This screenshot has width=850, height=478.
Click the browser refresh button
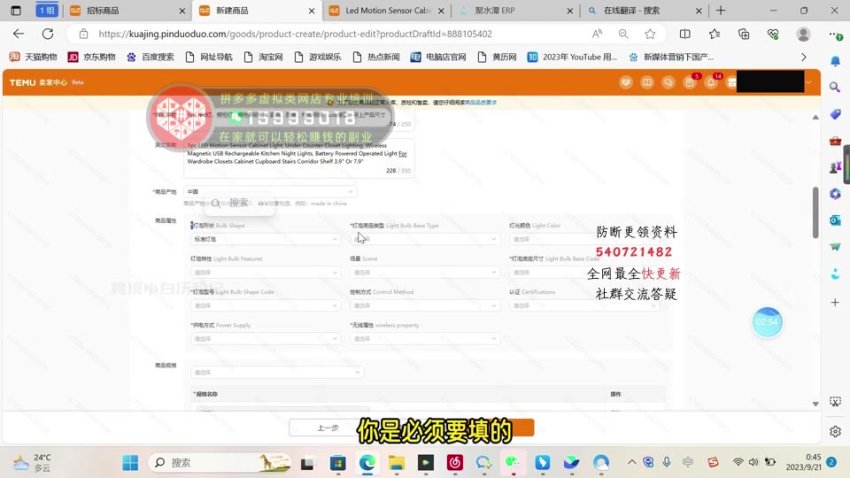[x=47, y=33]
